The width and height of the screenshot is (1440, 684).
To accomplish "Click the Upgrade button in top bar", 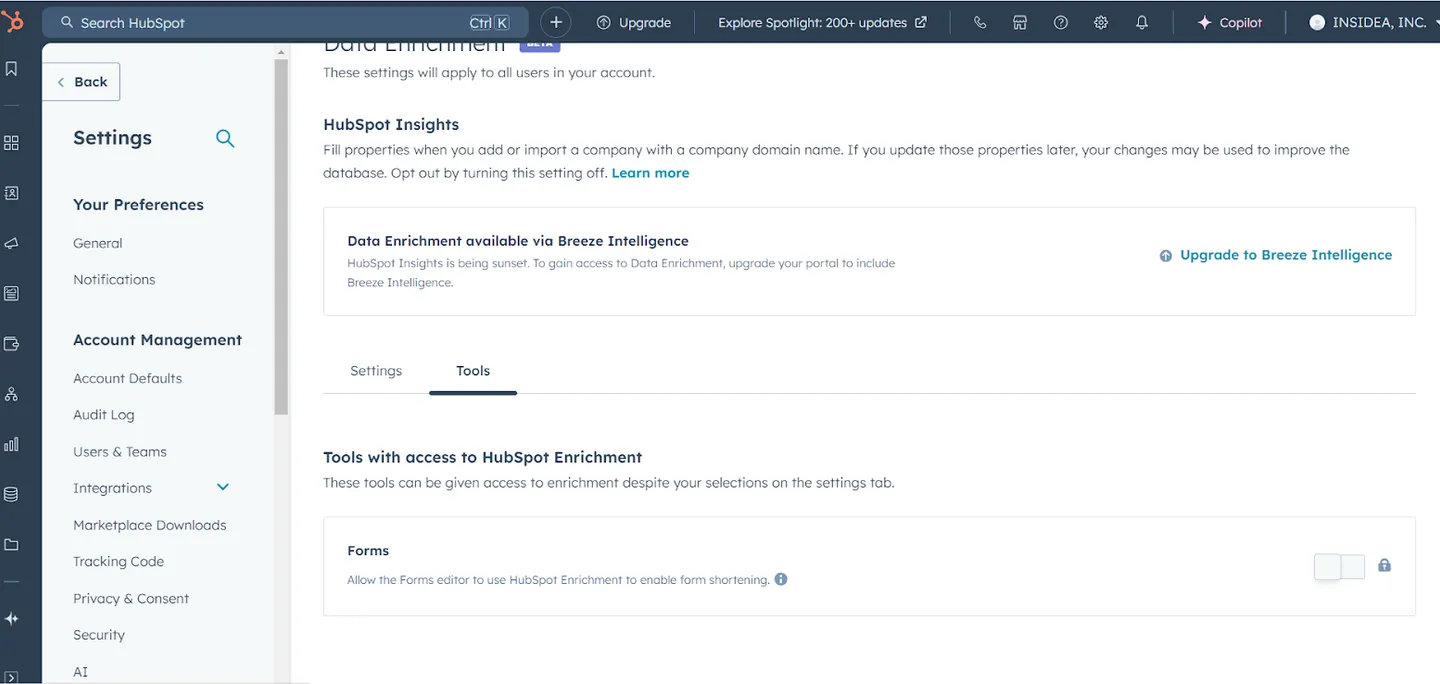I will click(x=634, y=22).
